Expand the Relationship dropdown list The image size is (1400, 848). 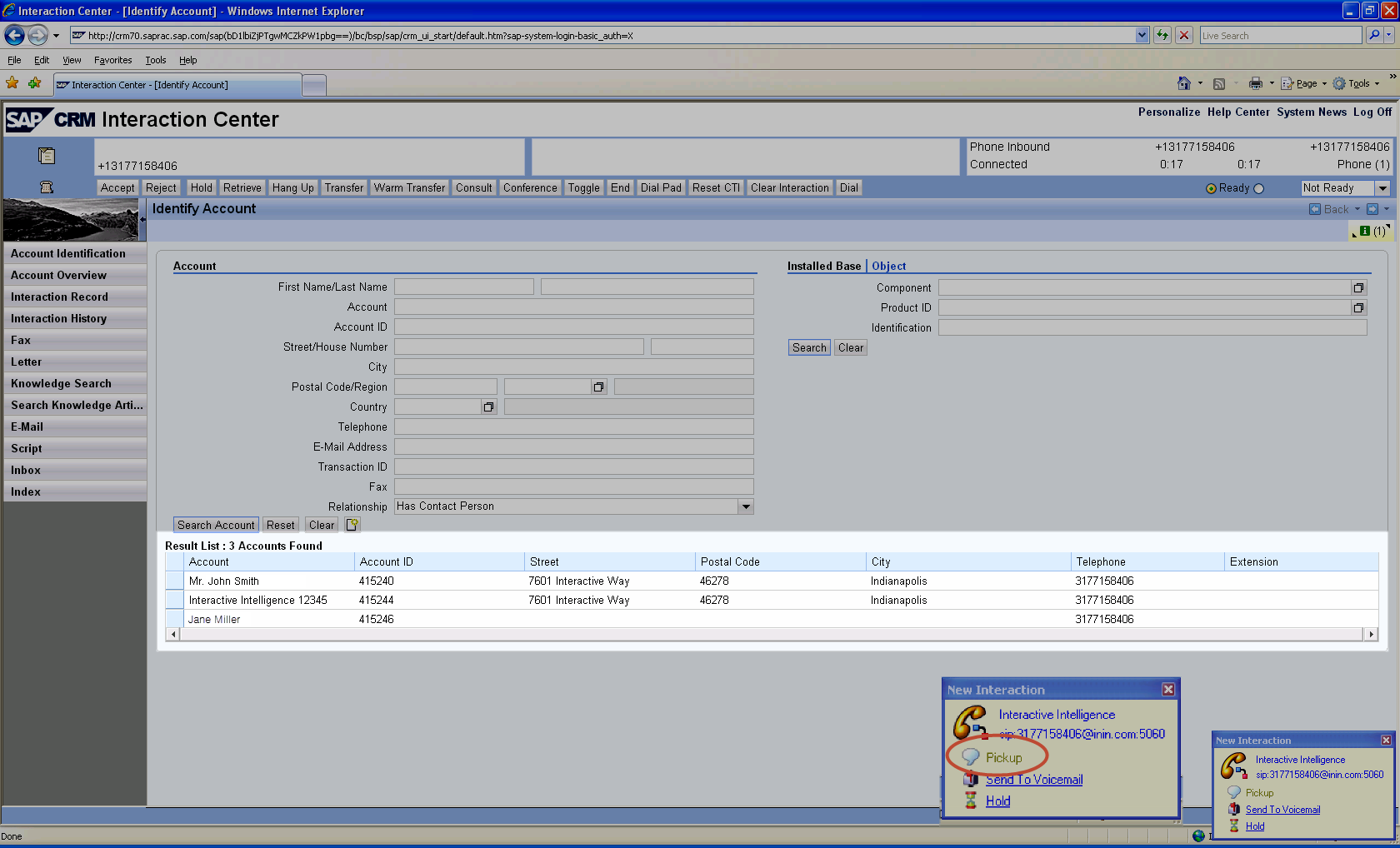tap(746, 506)
